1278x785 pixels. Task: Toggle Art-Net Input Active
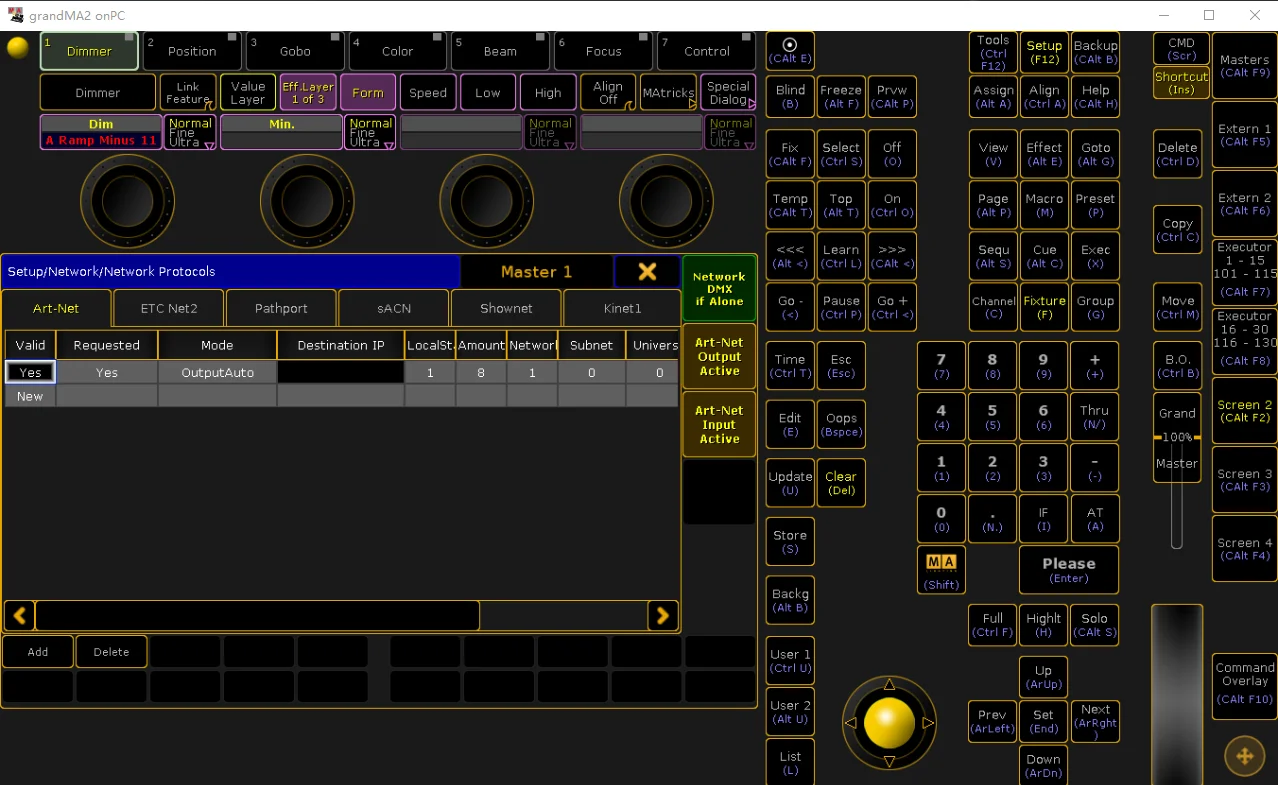719,424
